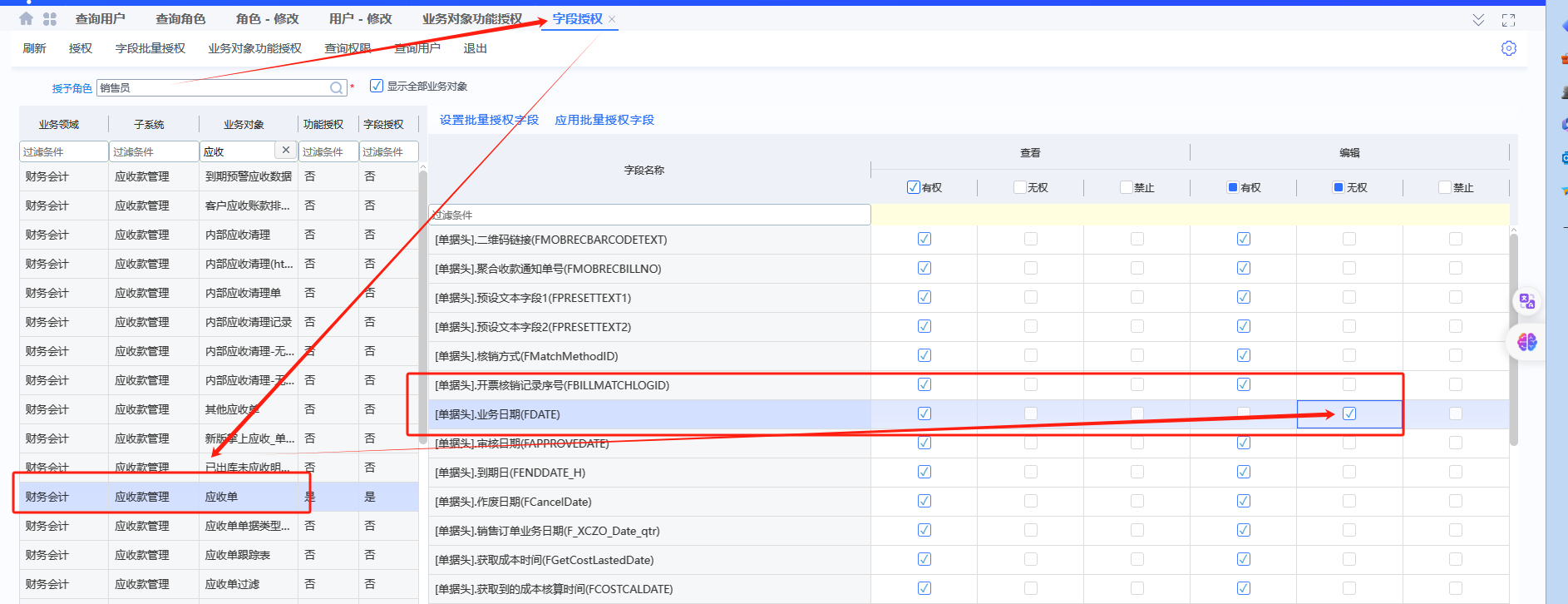This screenshot has height=604, width=1568.
Task: Check 编辑 无权 for 审核日期 row
Action: [x=1349, y=443]
